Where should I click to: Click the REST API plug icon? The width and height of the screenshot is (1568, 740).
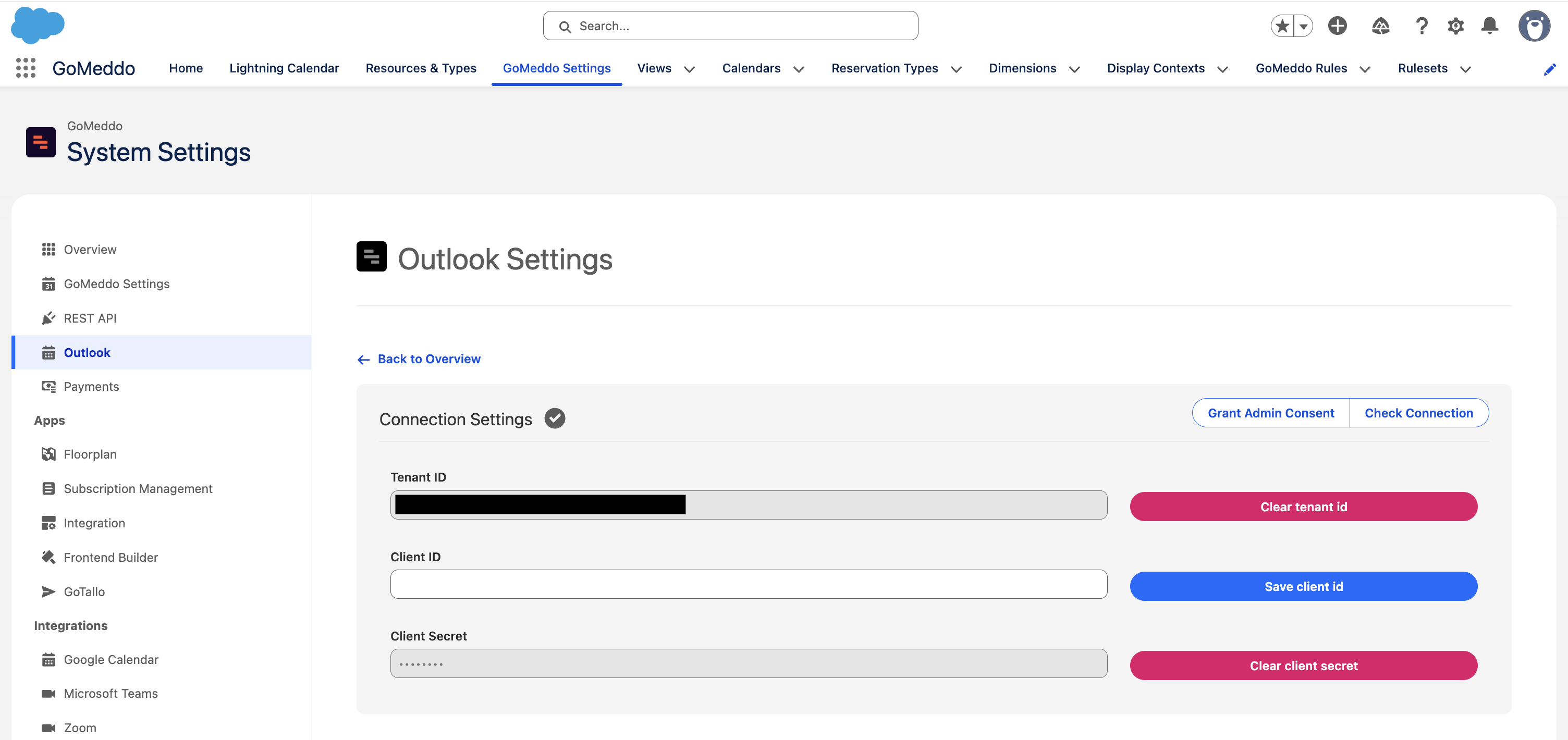[x=48, y=318]
